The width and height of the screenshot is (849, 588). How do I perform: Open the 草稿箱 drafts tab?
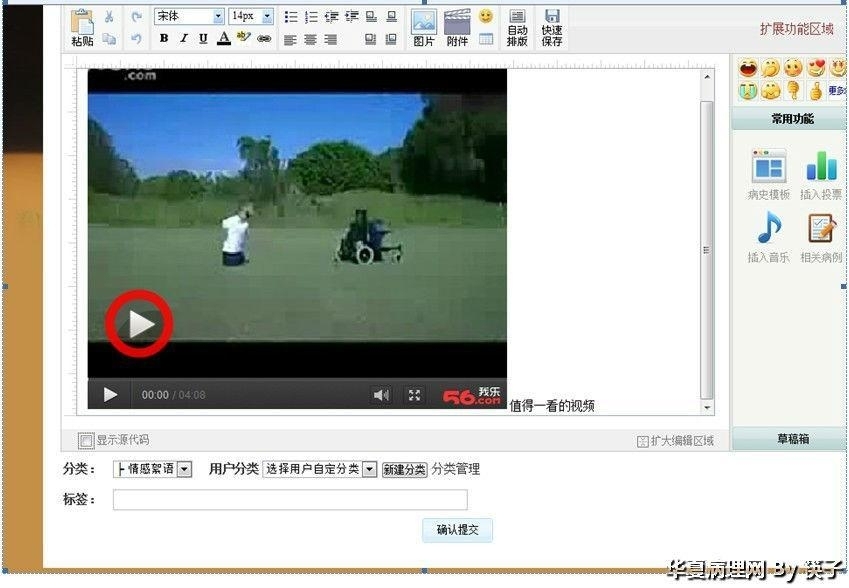792,439
